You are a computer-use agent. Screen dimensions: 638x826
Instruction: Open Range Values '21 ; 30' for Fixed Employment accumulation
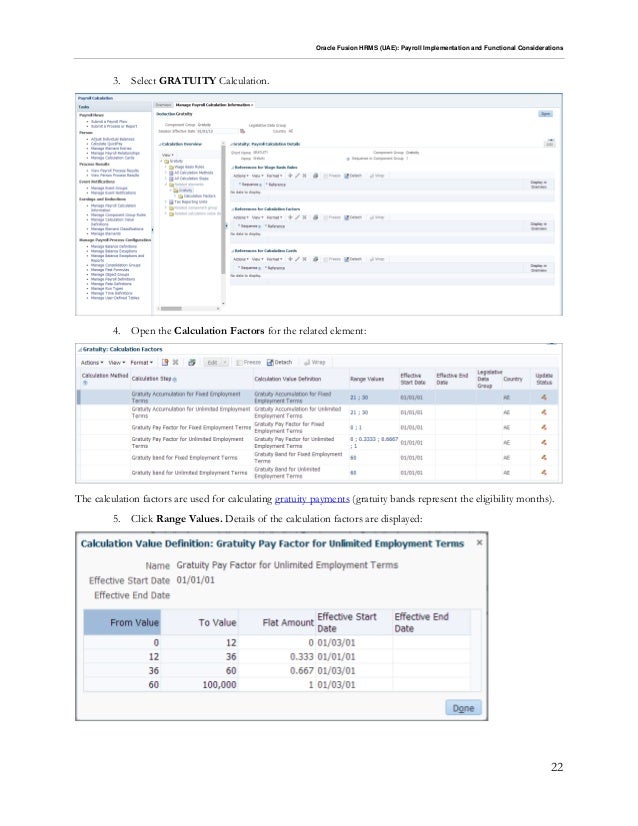click(x=359, y=397)
